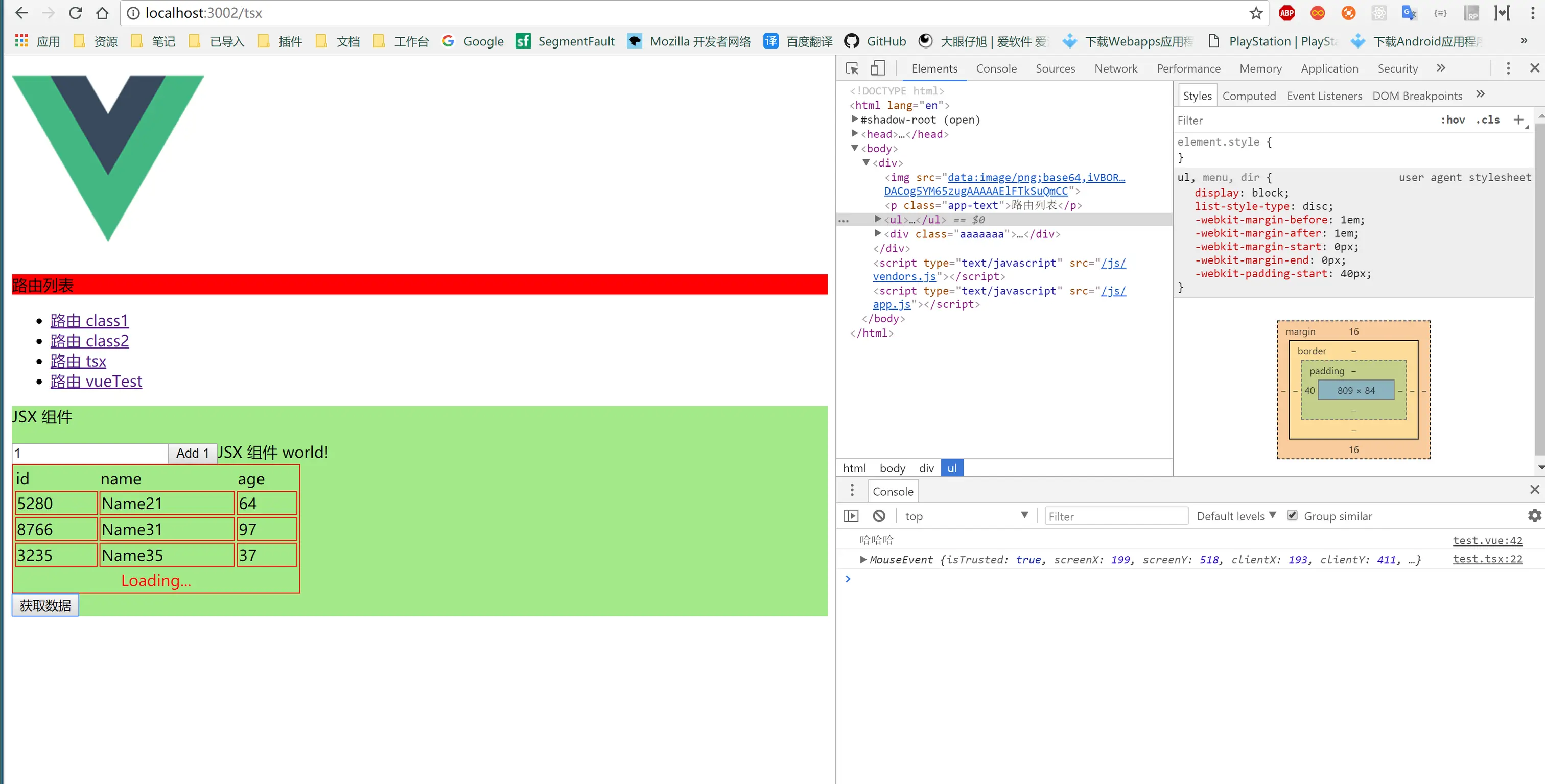Reload the page
This screenshot has width=1545, height=784.
pos(75,13)
